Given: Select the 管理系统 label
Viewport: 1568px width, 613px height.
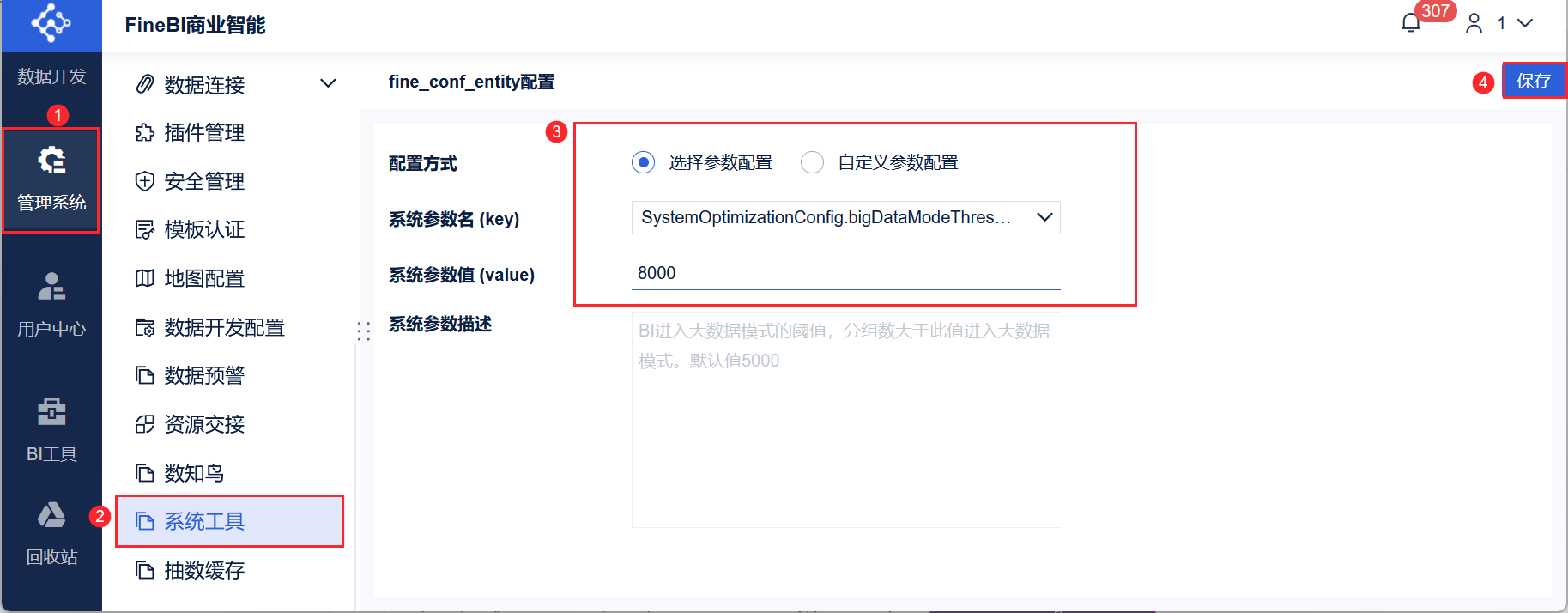Looking at the screenshot, I should [x=51, y=203].
